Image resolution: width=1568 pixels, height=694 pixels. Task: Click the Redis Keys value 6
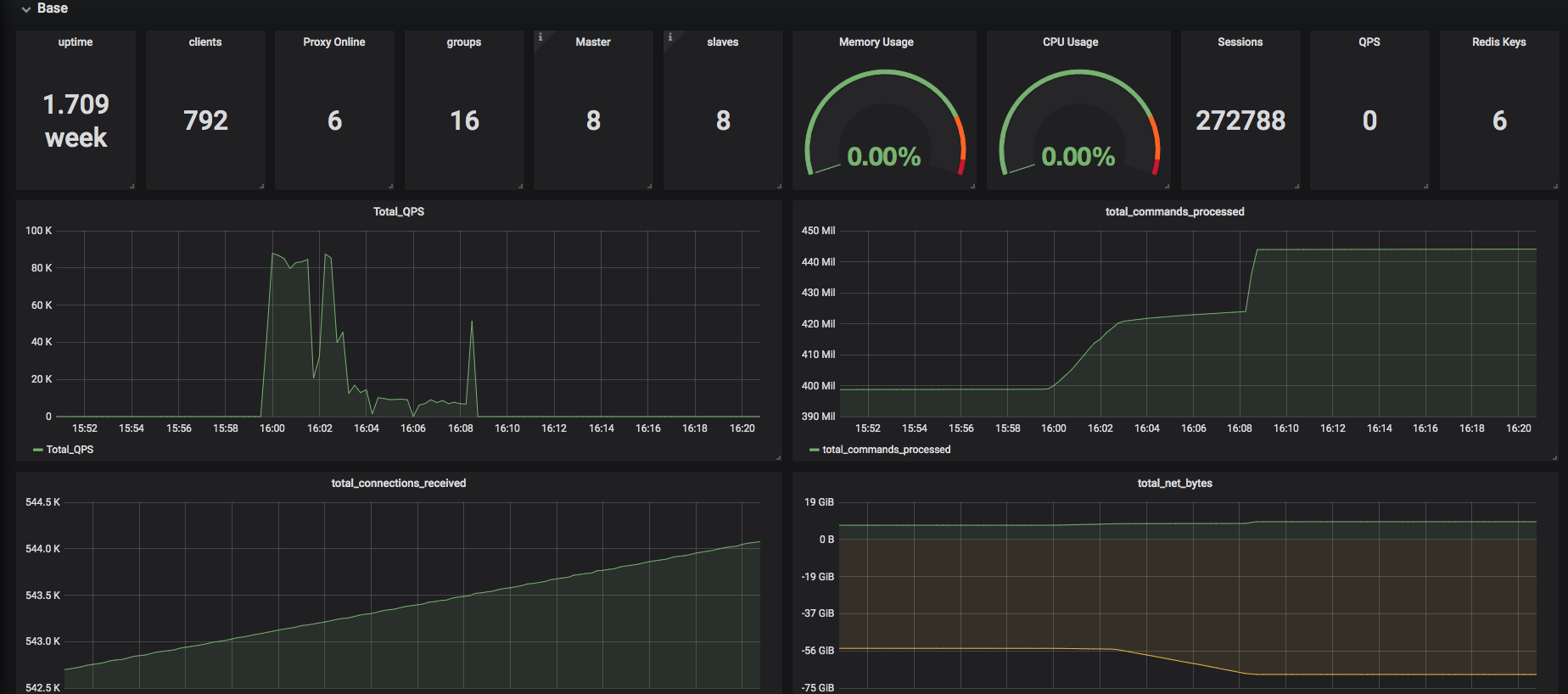click(1499, 120)
